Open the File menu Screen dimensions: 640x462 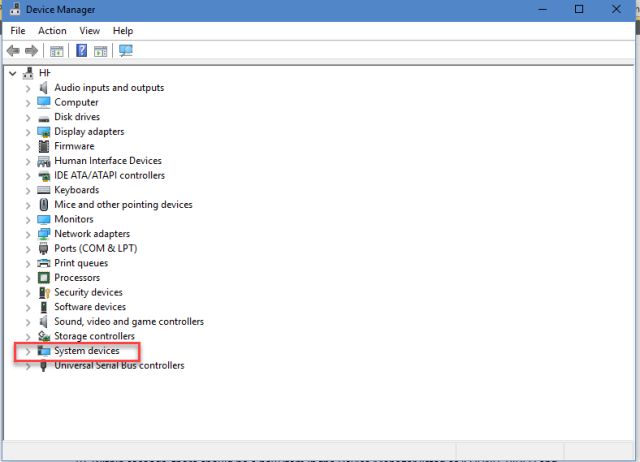point(18,31)
